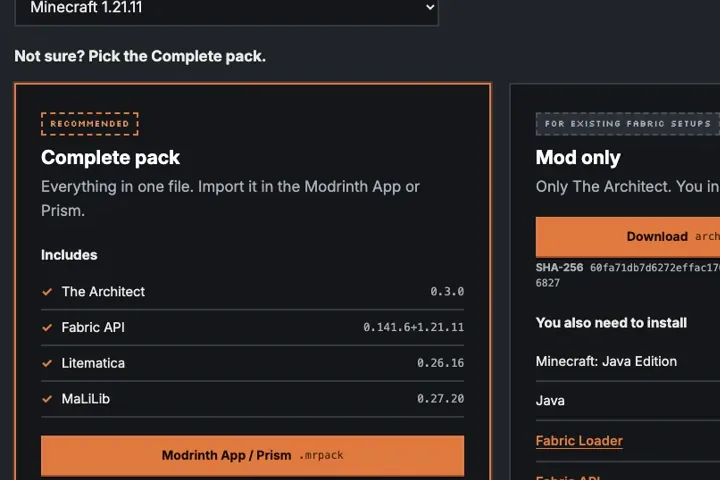Click the Only The Architect description
The width and height of the screenshot is (720, 480).
coord(628,186)
